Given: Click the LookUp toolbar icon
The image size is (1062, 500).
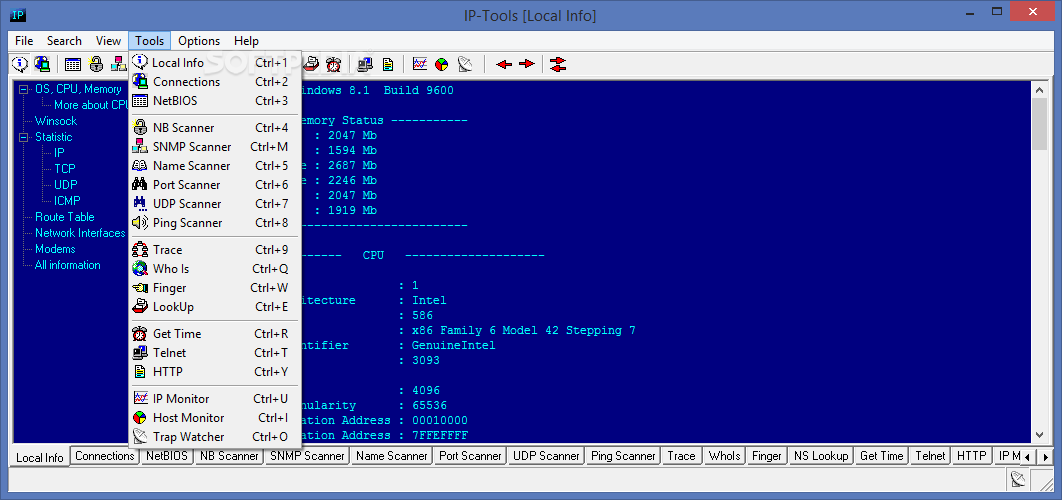Looking at the screenshot, I should [311, 64].
